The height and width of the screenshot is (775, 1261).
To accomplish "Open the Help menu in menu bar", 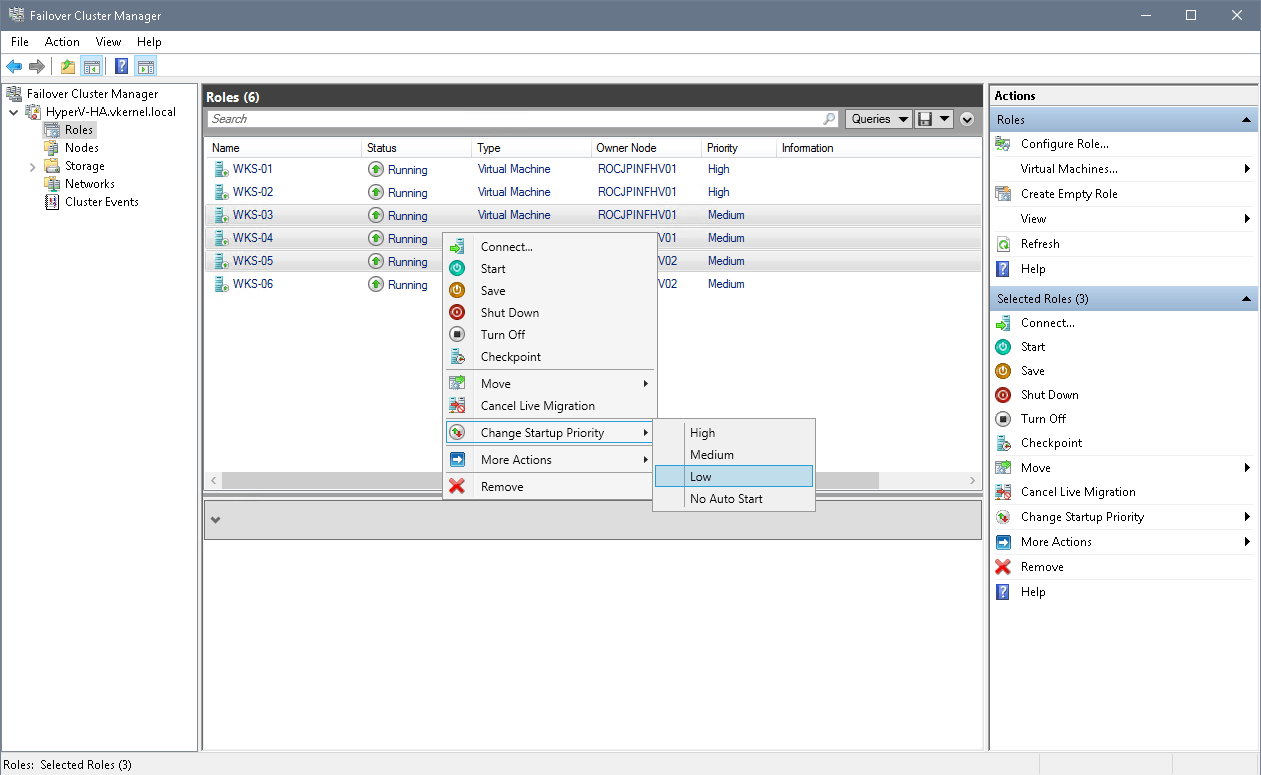I will [x=149, y=42].
